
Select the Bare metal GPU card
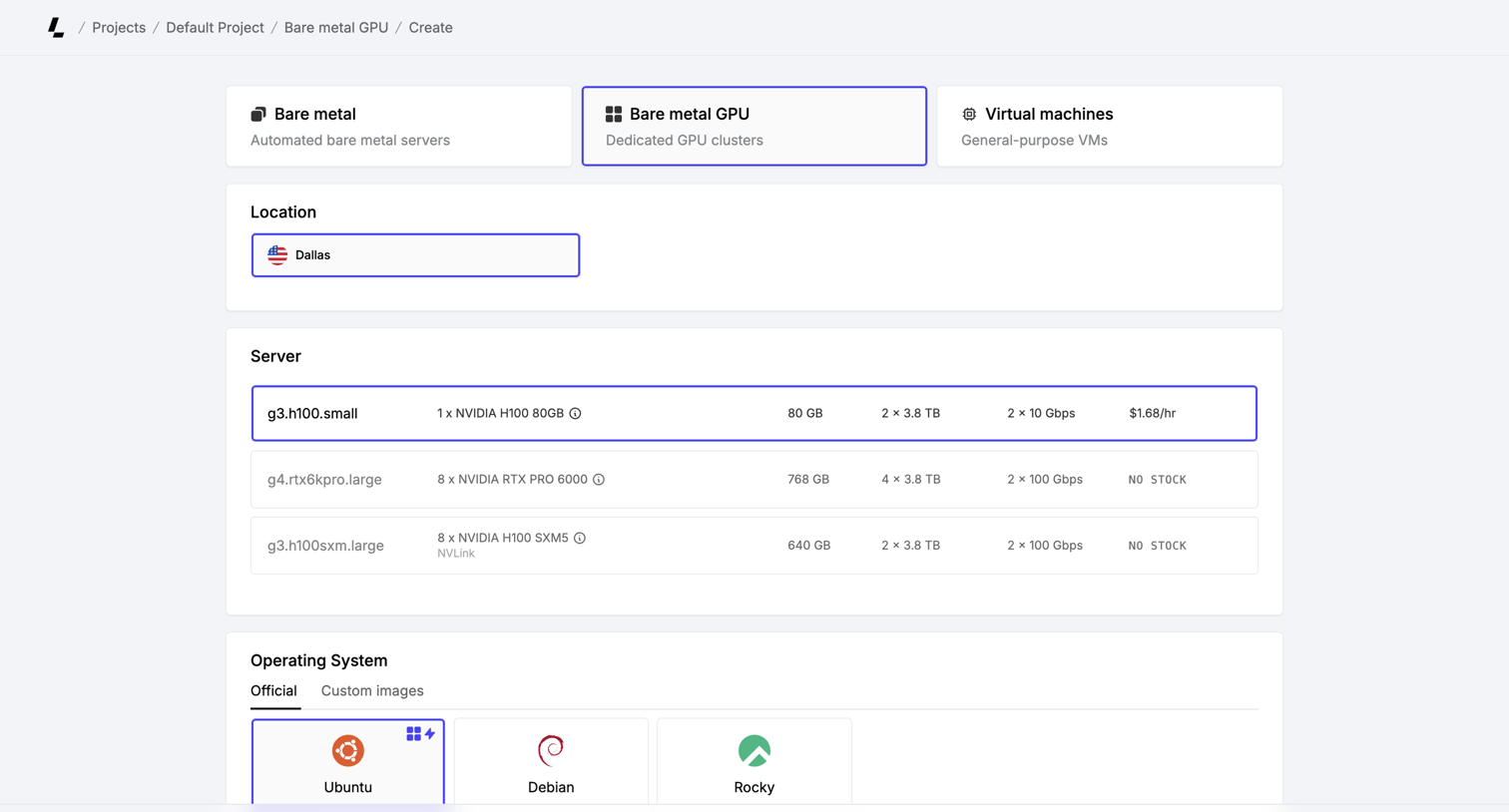754,126
